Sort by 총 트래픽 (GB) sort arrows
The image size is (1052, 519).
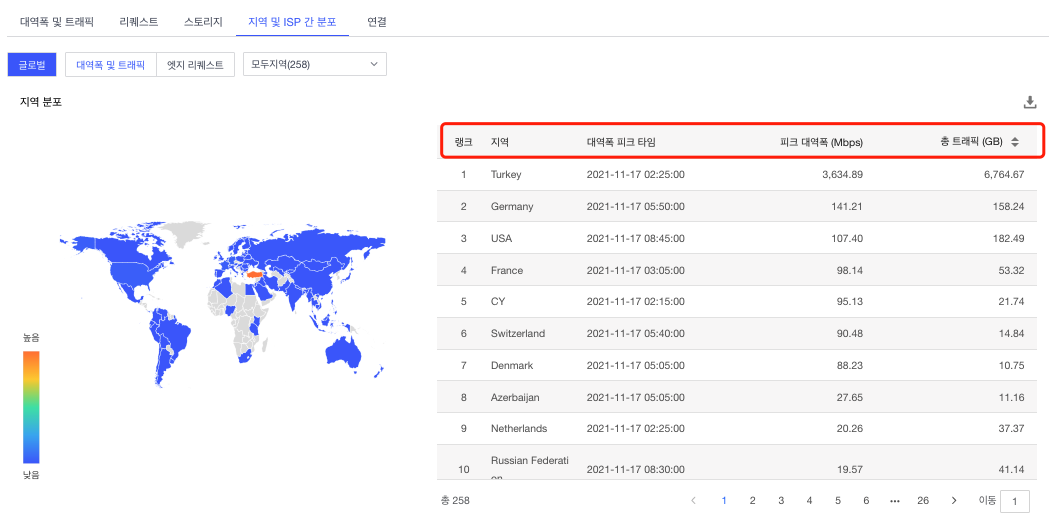coord(1015,142)
